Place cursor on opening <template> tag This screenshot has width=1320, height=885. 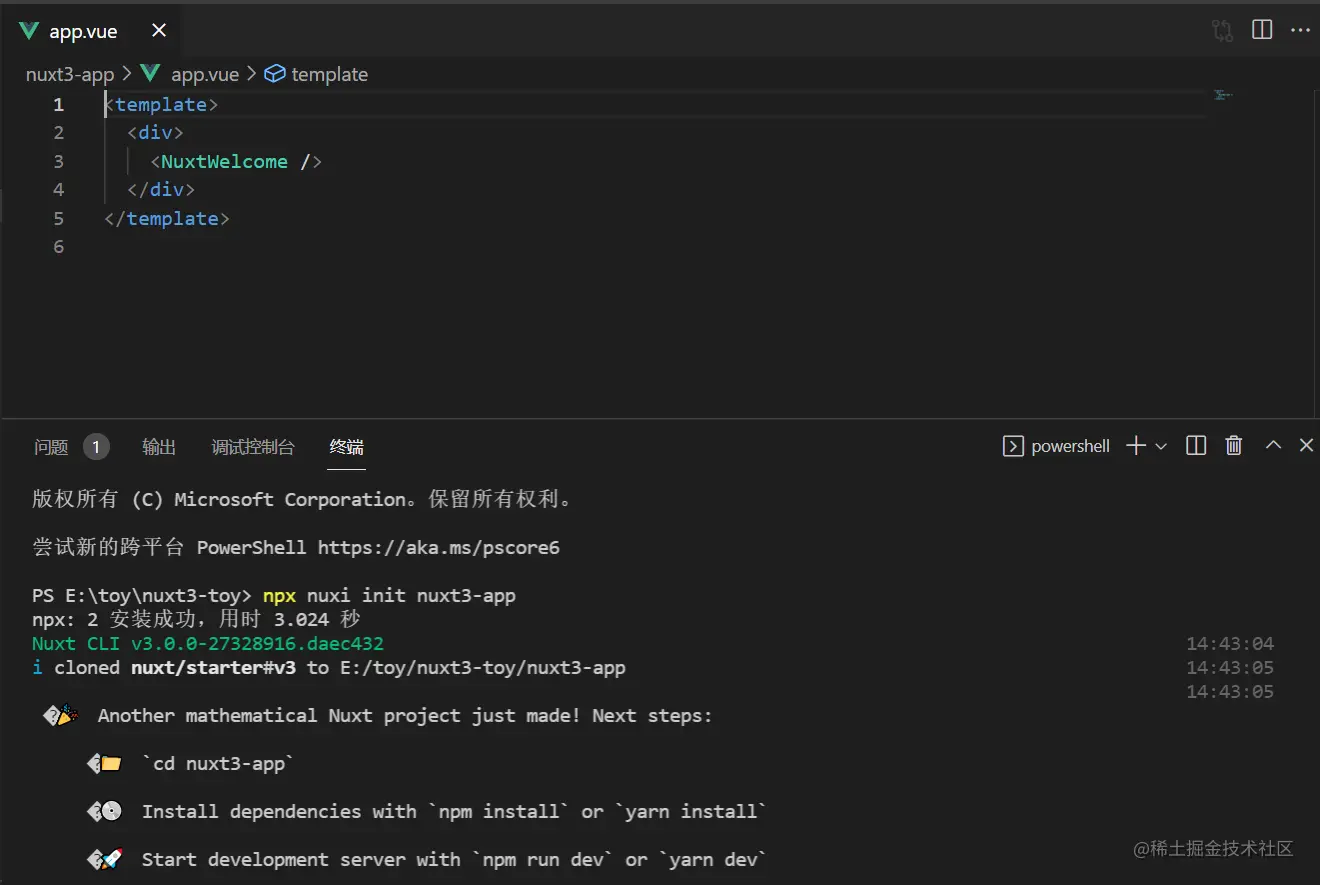point(161,104)
